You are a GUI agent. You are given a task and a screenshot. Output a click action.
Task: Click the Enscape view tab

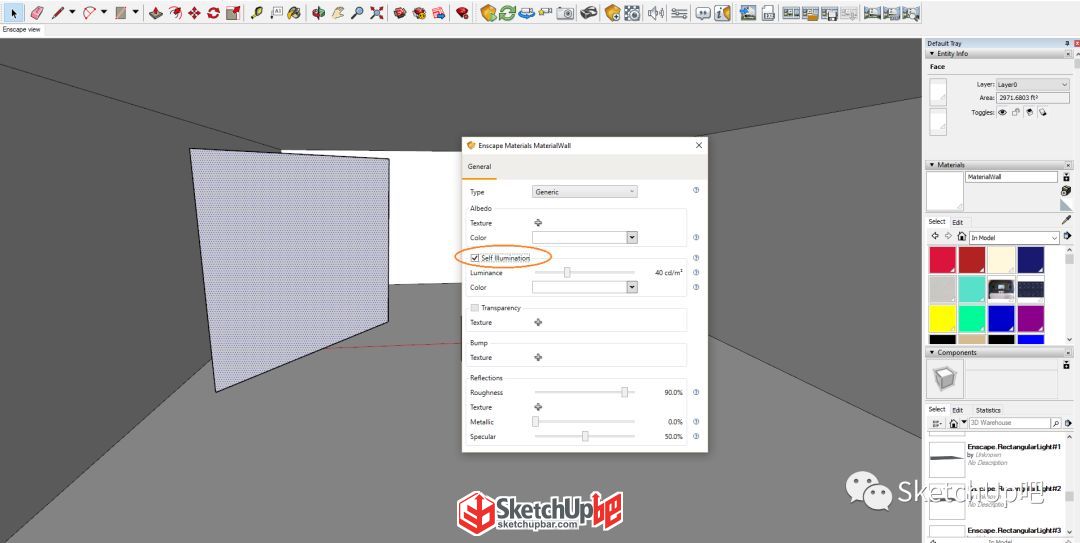tap(21, 30)
